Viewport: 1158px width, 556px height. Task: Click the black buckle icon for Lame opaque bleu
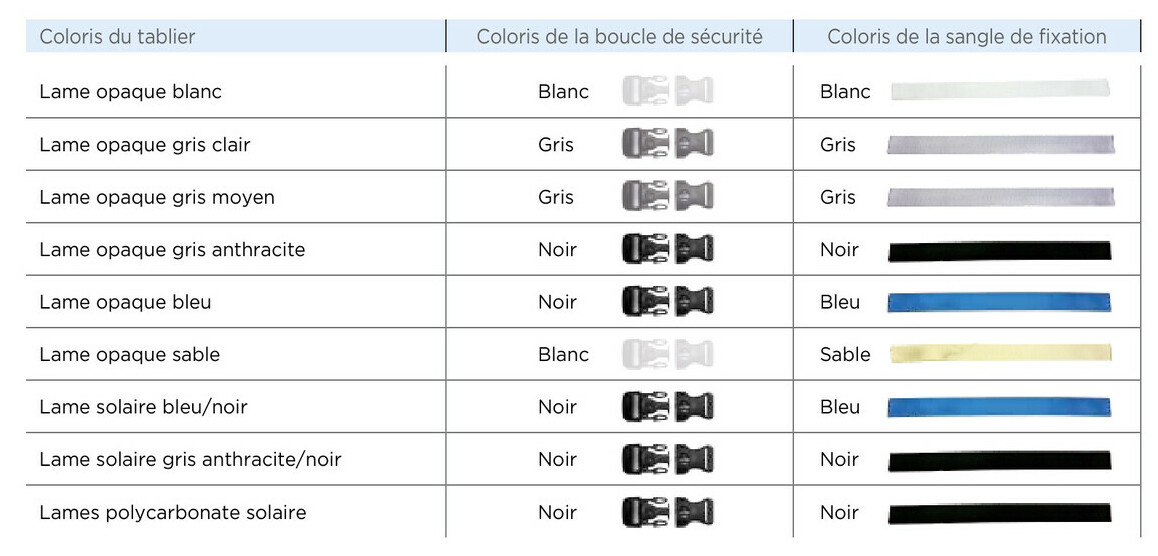pos(667,301)
